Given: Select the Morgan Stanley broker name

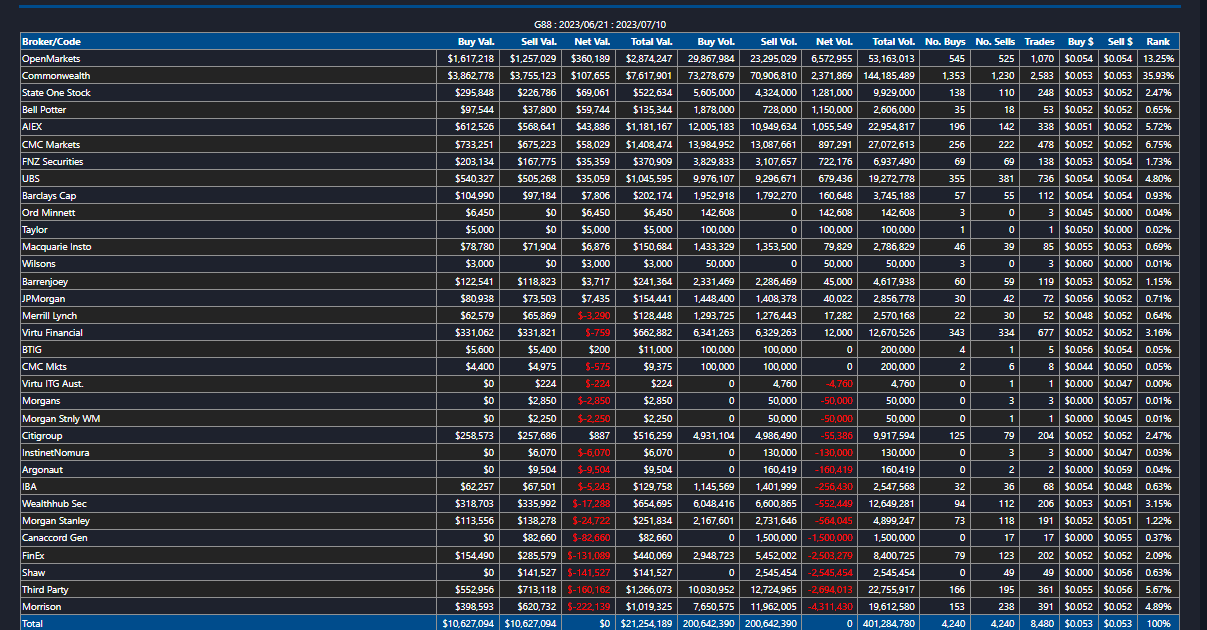Looking at the screenshot, I should coord(56,521).
